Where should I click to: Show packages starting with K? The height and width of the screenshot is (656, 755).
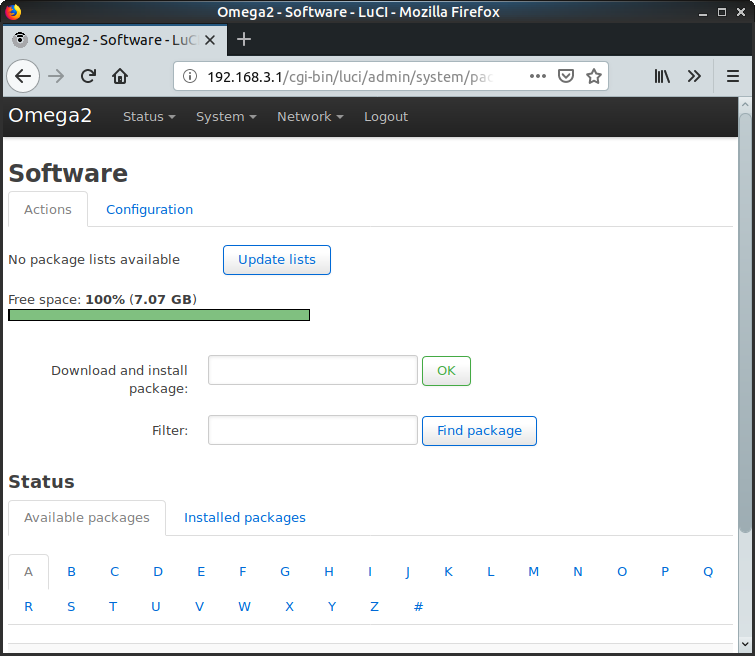[x=448, y=572]
